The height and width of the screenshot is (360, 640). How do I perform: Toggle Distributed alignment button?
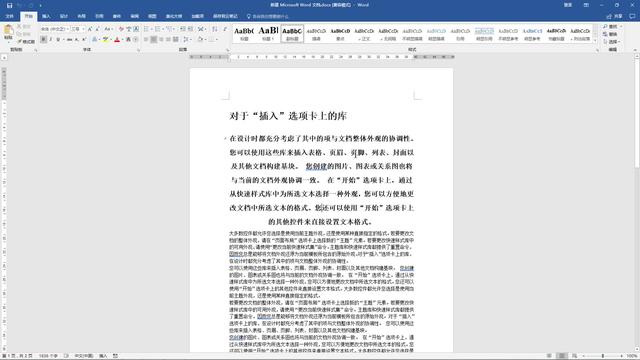pos(176,40)
